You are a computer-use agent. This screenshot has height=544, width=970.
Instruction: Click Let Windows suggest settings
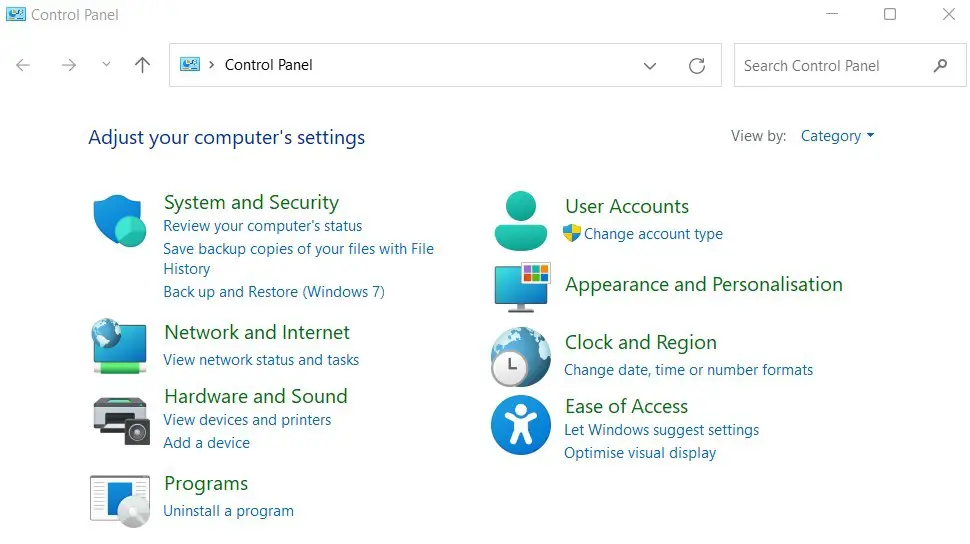[x=661, y=430]
